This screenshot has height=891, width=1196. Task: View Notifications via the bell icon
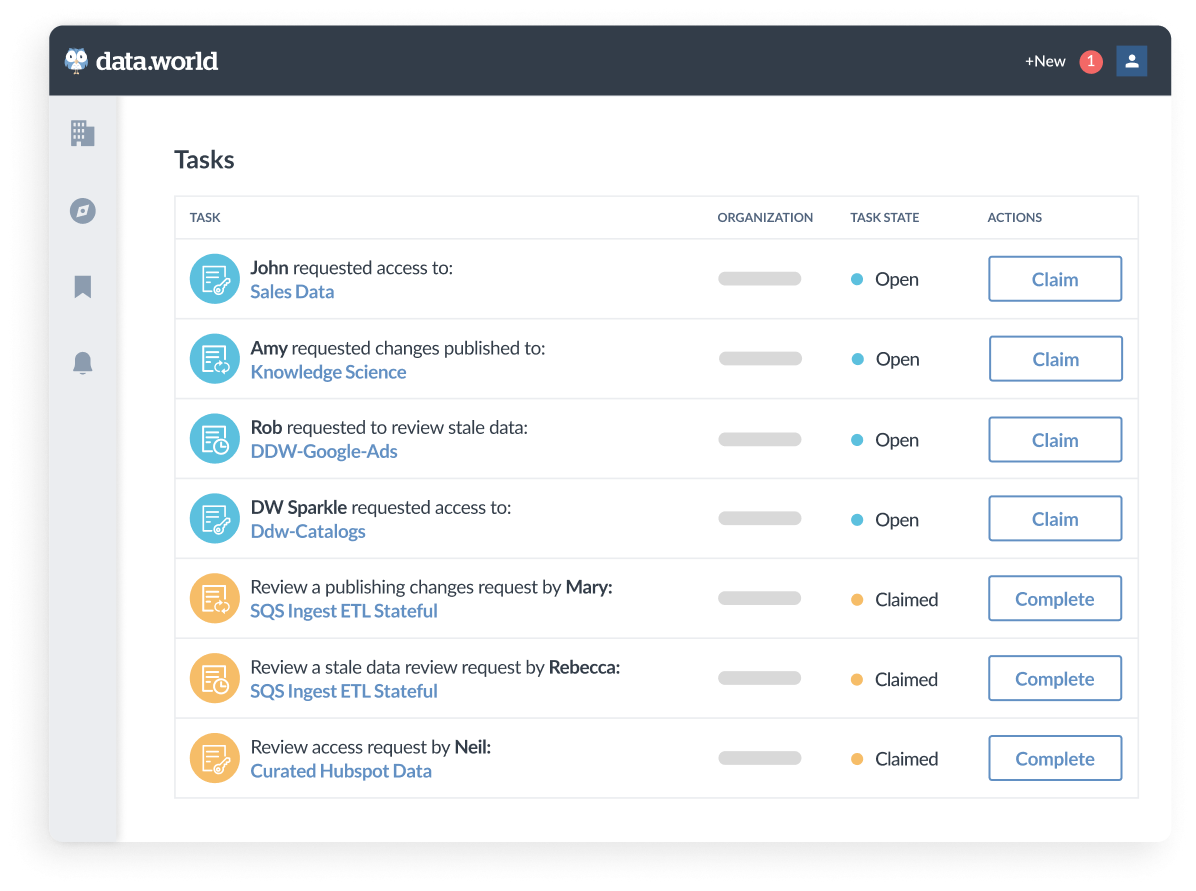(82, 363)
